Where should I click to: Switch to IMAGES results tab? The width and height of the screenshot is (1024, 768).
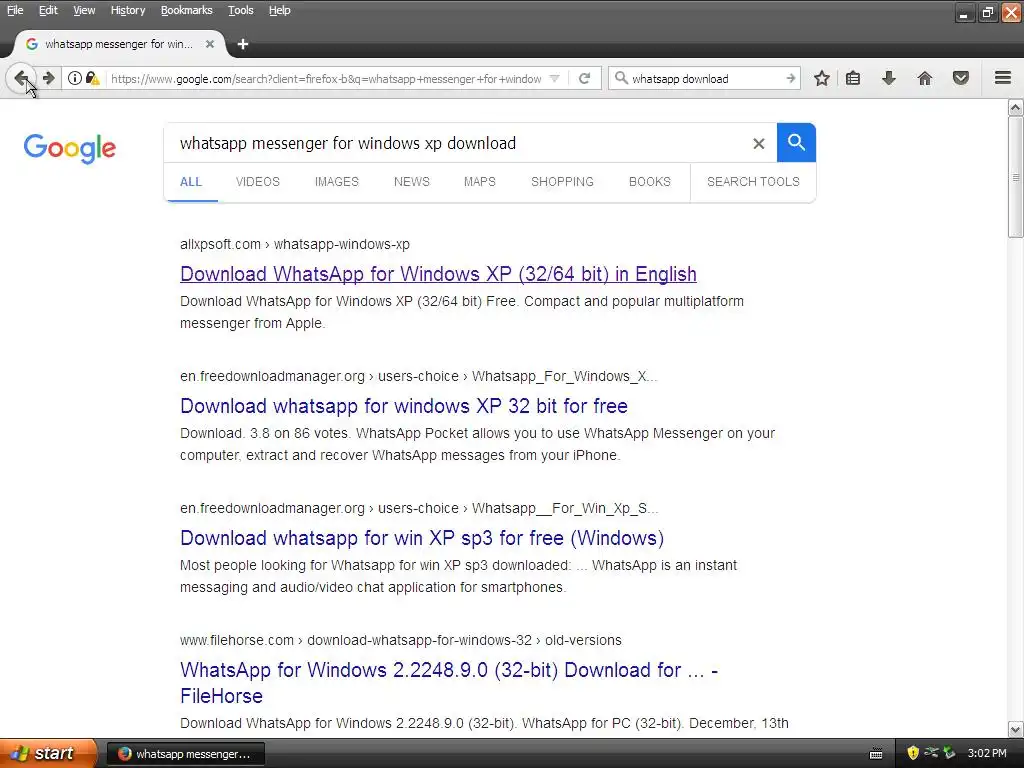336,182
